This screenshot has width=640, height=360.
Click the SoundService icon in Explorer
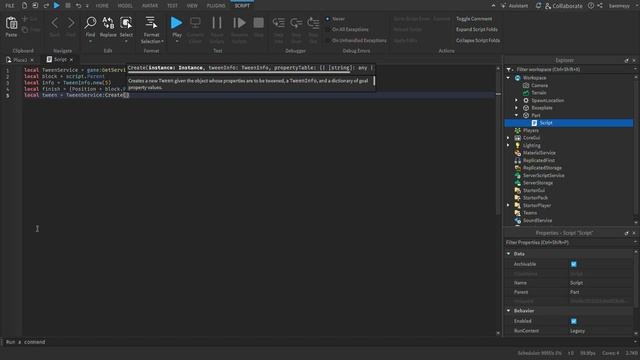tap(518, 220)
